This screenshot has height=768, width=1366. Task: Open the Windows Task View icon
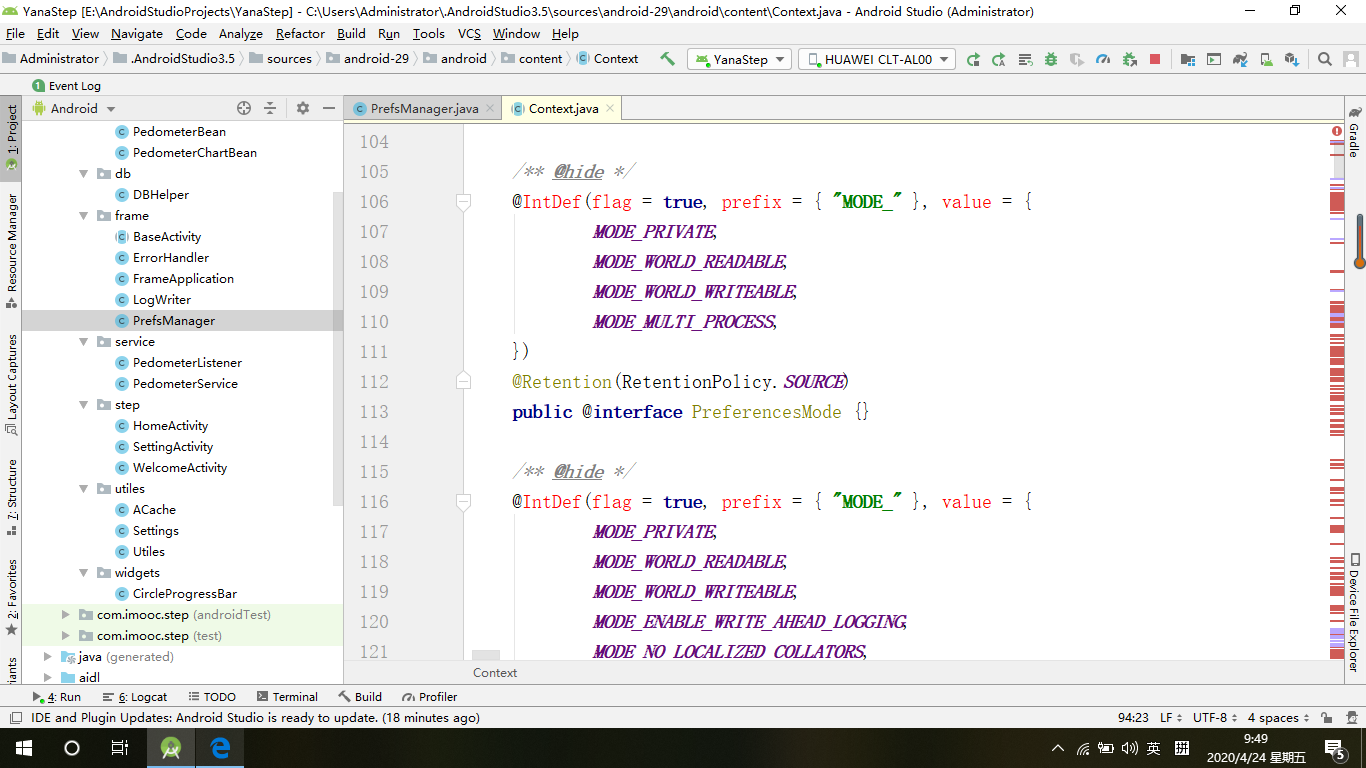(x=119, y=748)
